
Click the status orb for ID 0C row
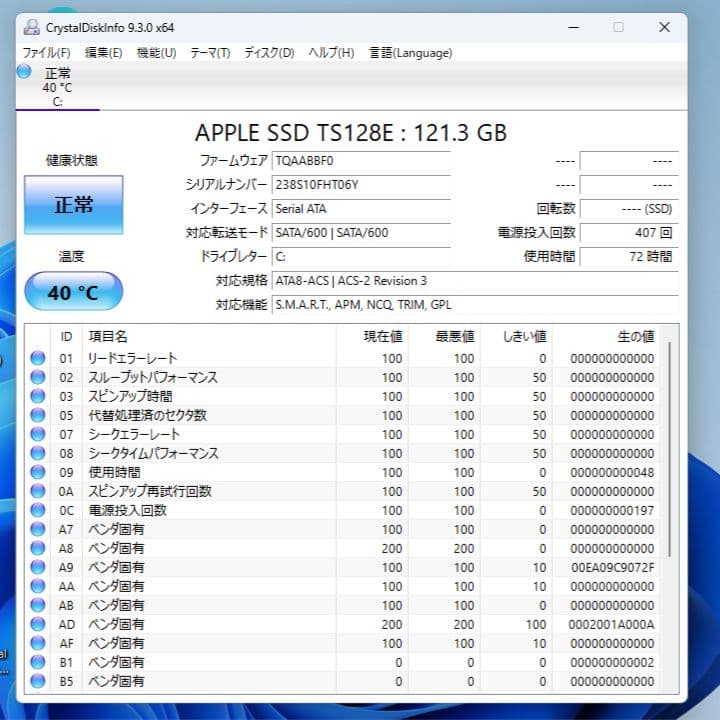pyautogui.click(x=38, y=510)
